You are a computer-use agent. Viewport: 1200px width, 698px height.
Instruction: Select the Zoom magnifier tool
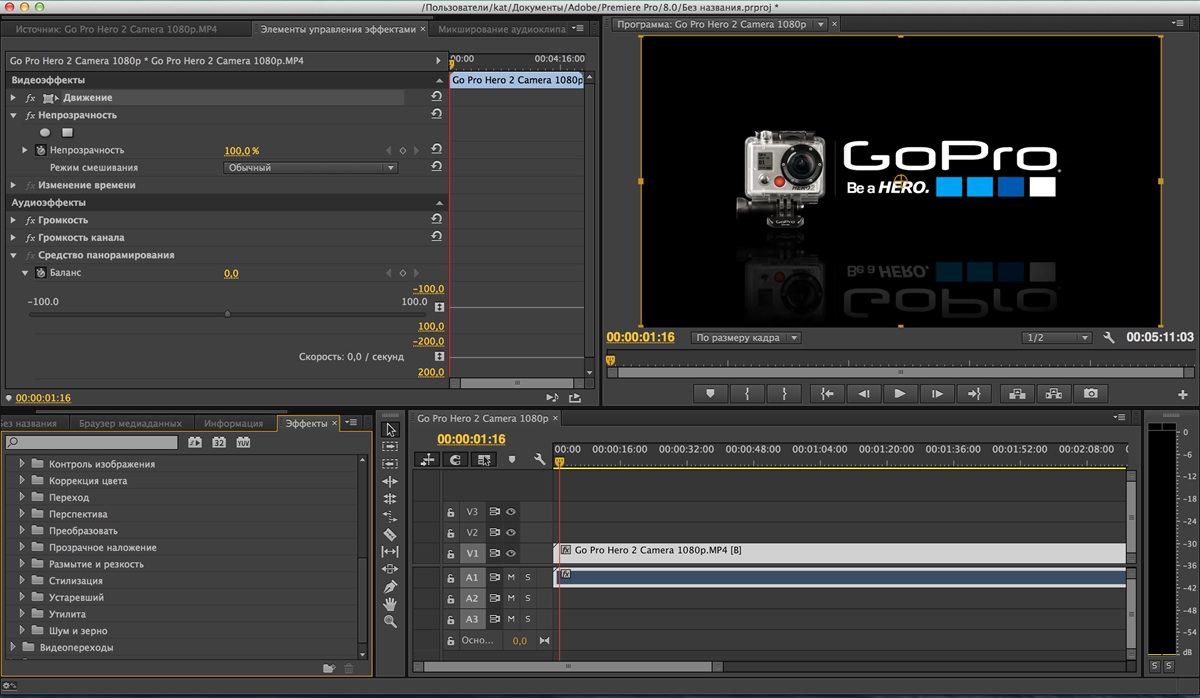tap(390, 621)
